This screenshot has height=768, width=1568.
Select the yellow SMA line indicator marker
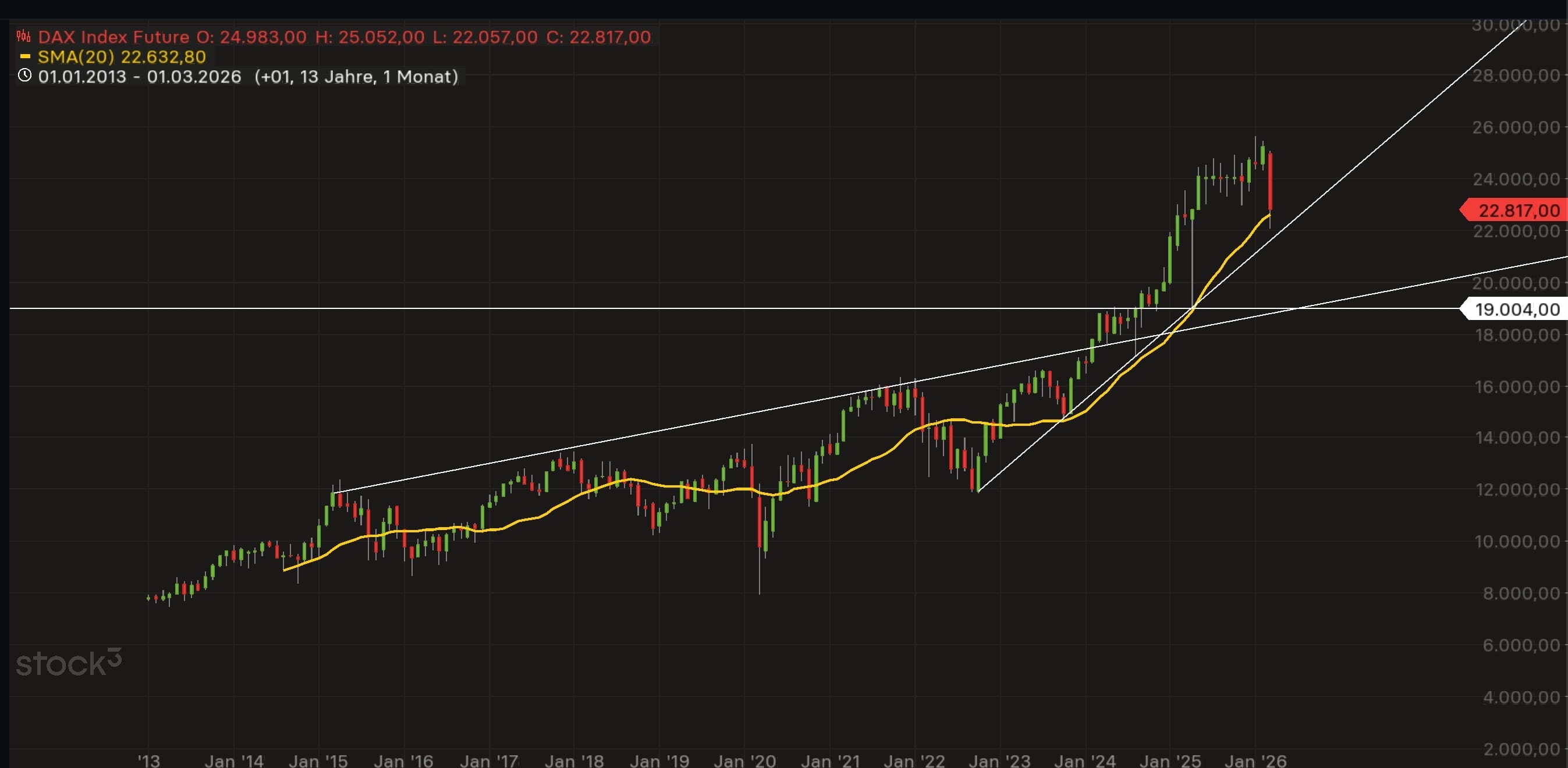tap(25, 56)
